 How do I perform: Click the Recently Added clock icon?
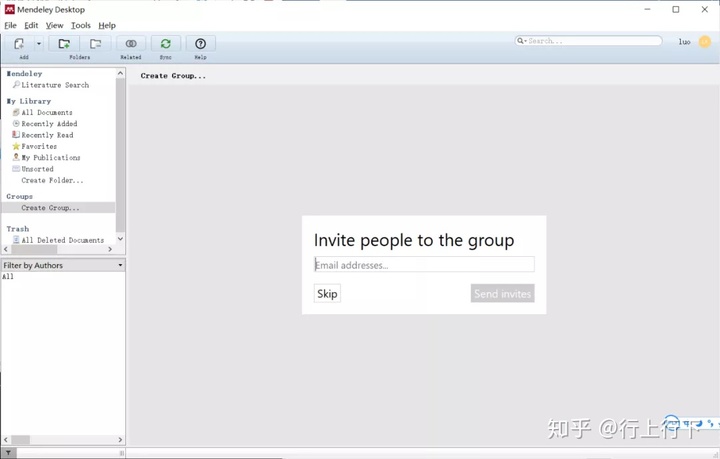pos(16,123)
